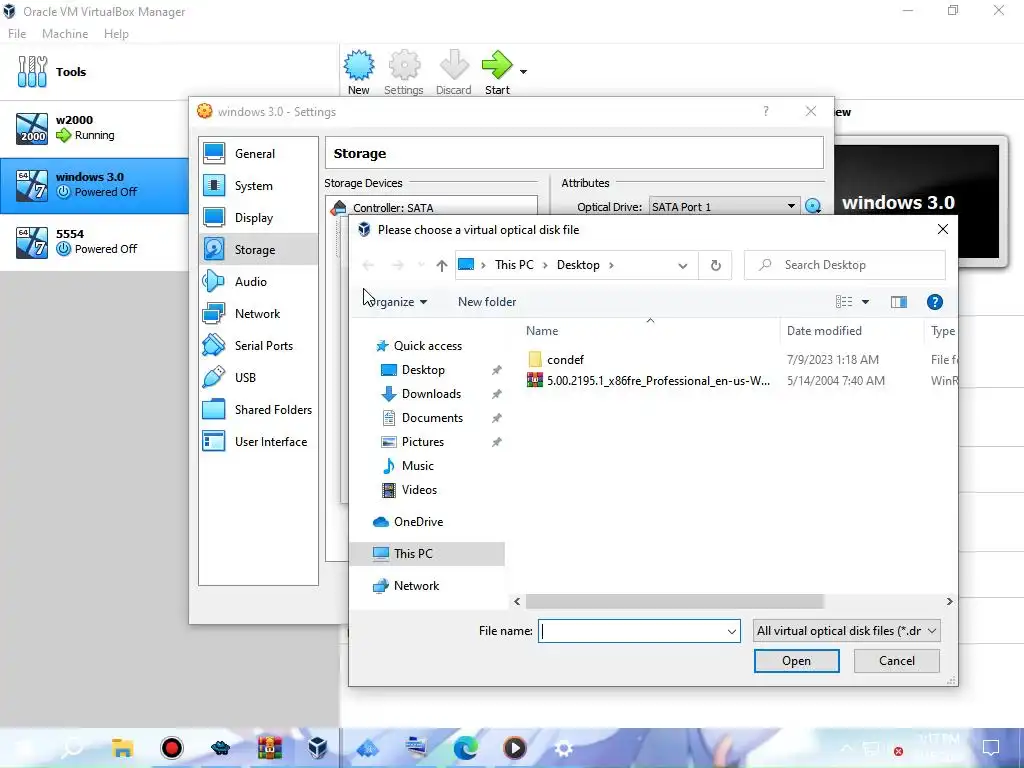Select Quick access in navigation pane
This screenshot has height=768, width=1024.
click(428, 345)
